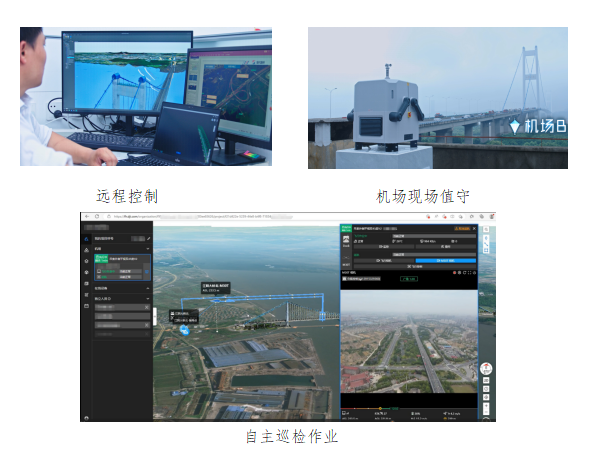Click the first red extension icon in the browser toolbar

pyautogui.click(x=428, y=217)
